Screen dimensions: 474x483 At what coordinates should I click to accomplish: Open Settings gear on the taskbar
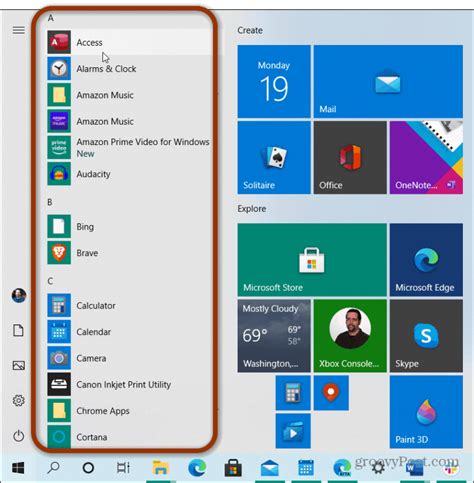[x=378, y=468]
